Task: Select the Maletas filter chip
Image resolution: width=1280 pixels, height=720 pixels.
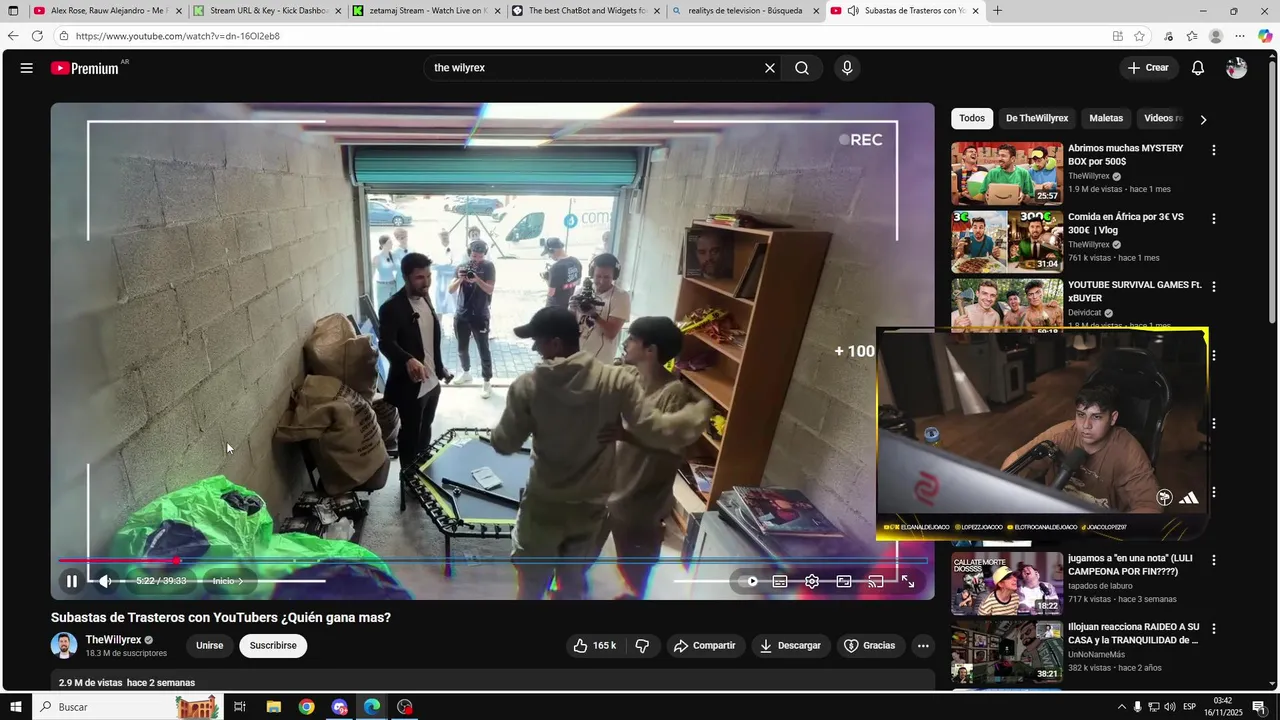Action: (1106, 118)
